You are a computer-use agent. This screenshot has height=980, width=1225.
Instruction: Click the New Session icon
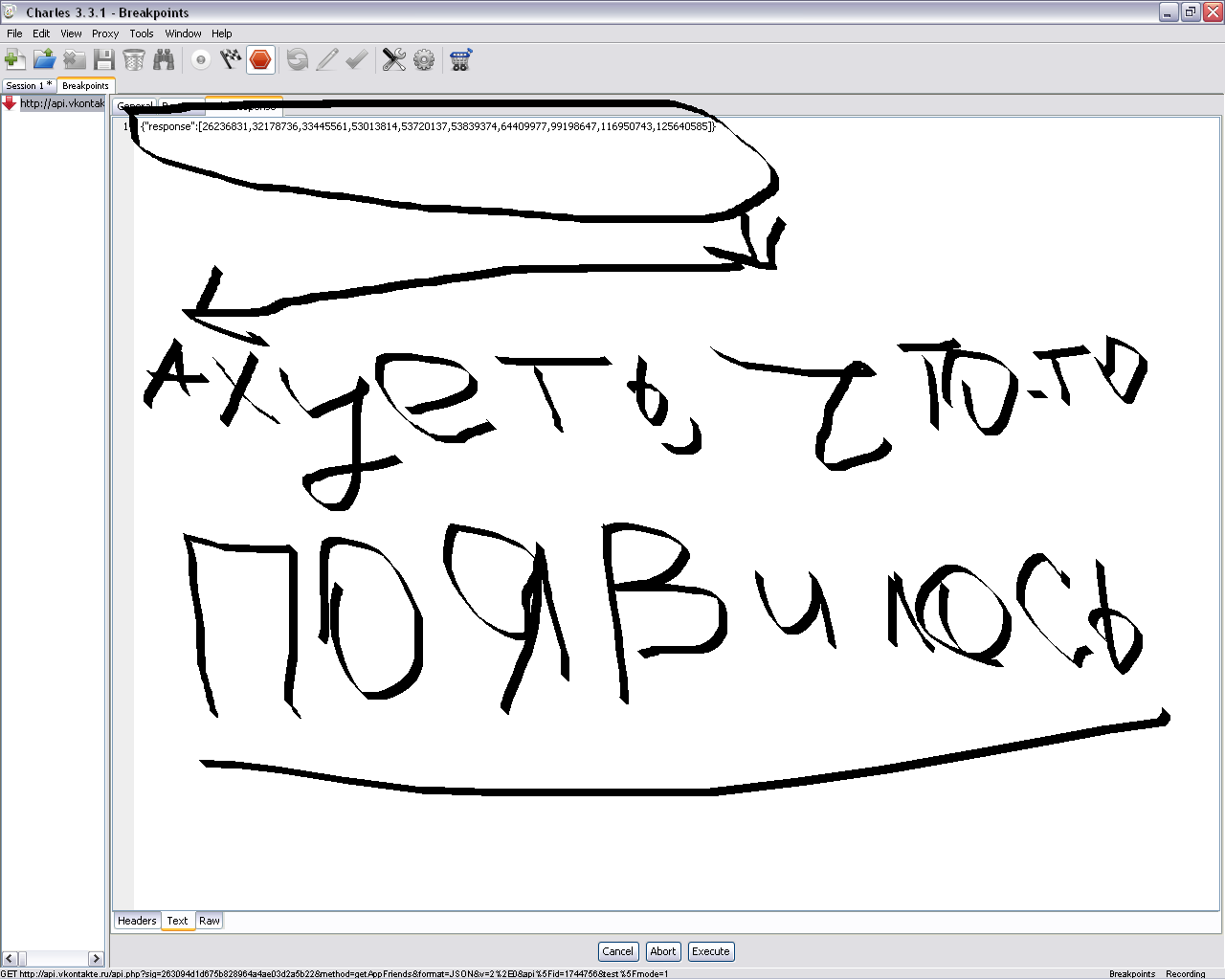tap(15, 60)
